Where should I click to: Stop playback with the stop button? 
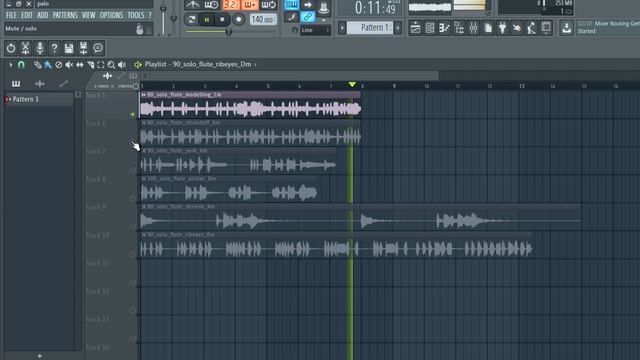pyautogui.click(x=222, y=19)
